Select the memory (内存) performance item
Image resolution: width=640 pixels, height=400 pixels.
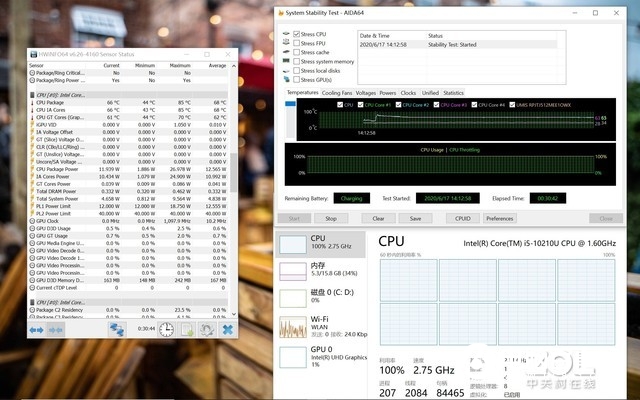[x=321, y=271]
